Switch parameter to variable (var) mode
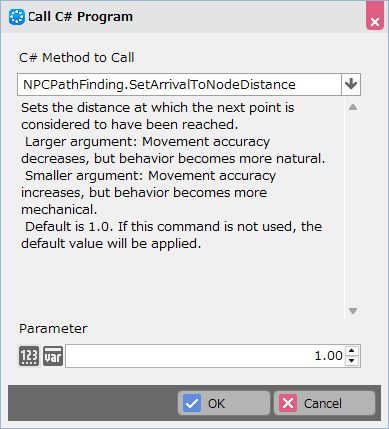Image resolution: width=389 pixels, height=429 pixels. pos(53,356)
